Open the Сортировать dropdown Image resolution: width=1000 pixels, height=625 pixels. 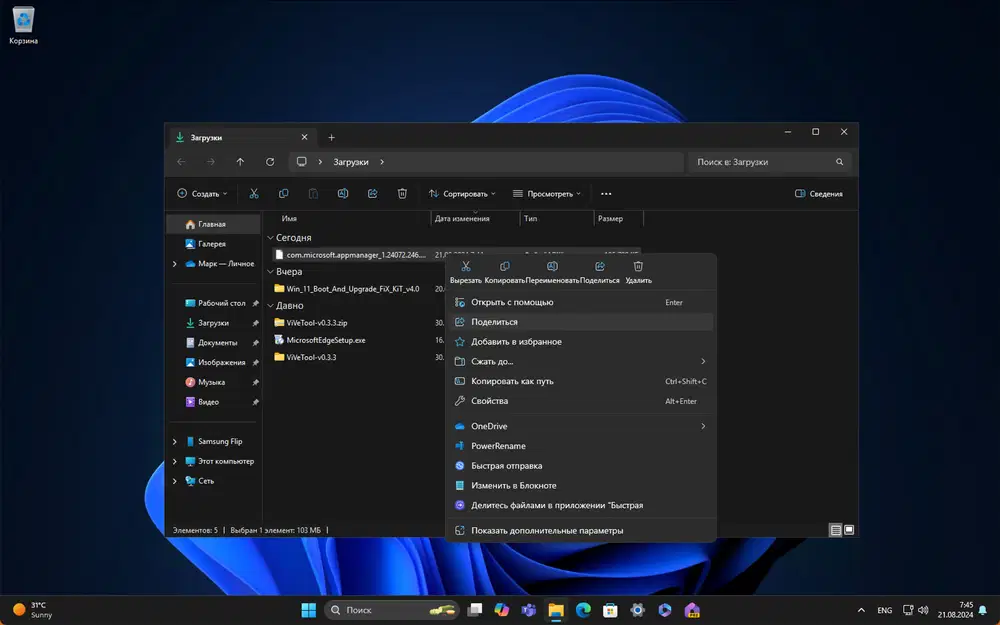462,194
